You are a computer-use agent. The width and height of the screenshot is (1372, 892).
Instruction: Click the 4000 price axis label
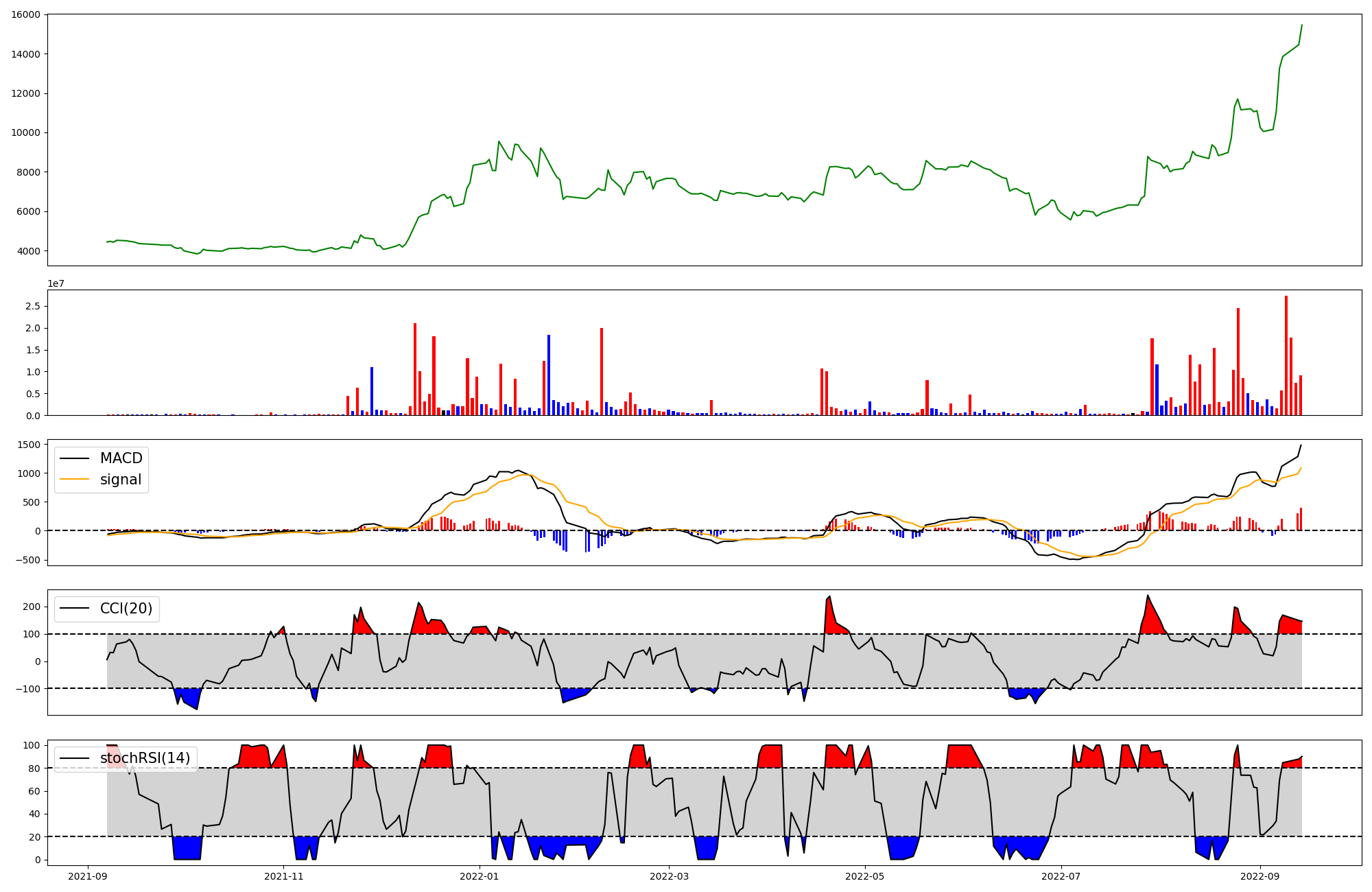click(28, 251)
